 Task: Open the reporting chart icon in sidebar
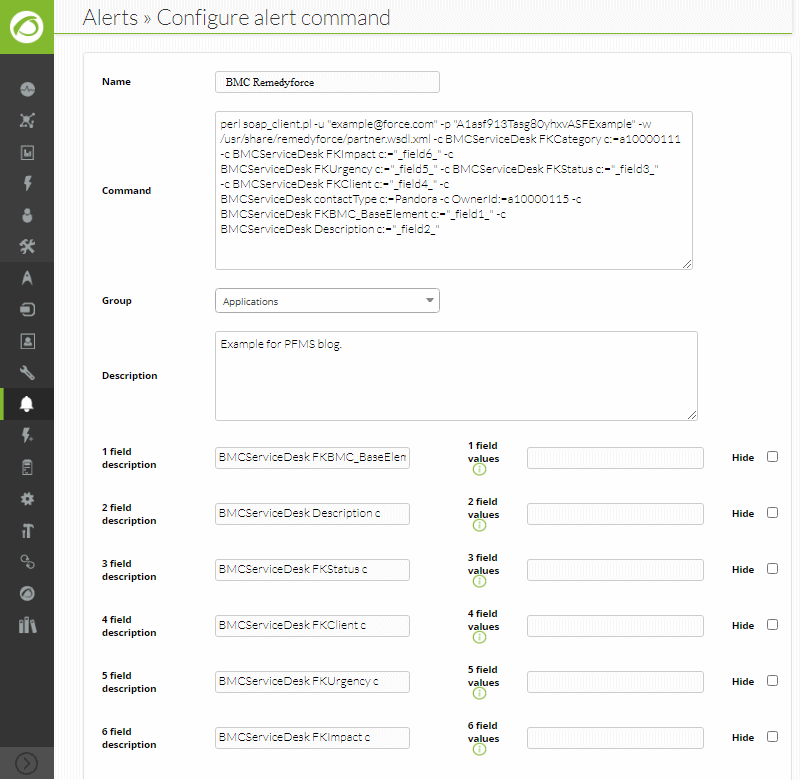point(27,152)
